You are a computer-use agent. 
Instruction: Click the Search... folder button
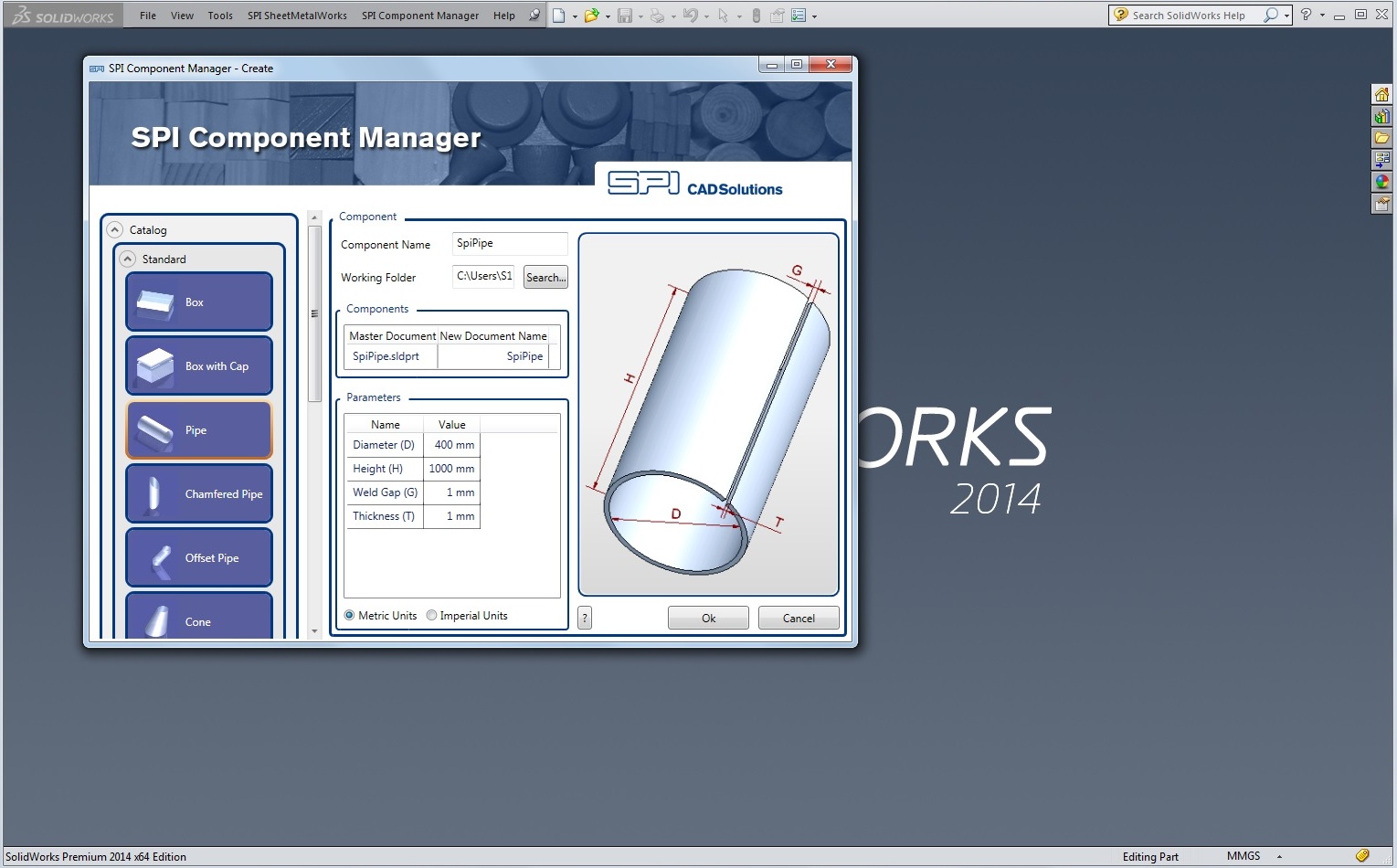(545, 277)
